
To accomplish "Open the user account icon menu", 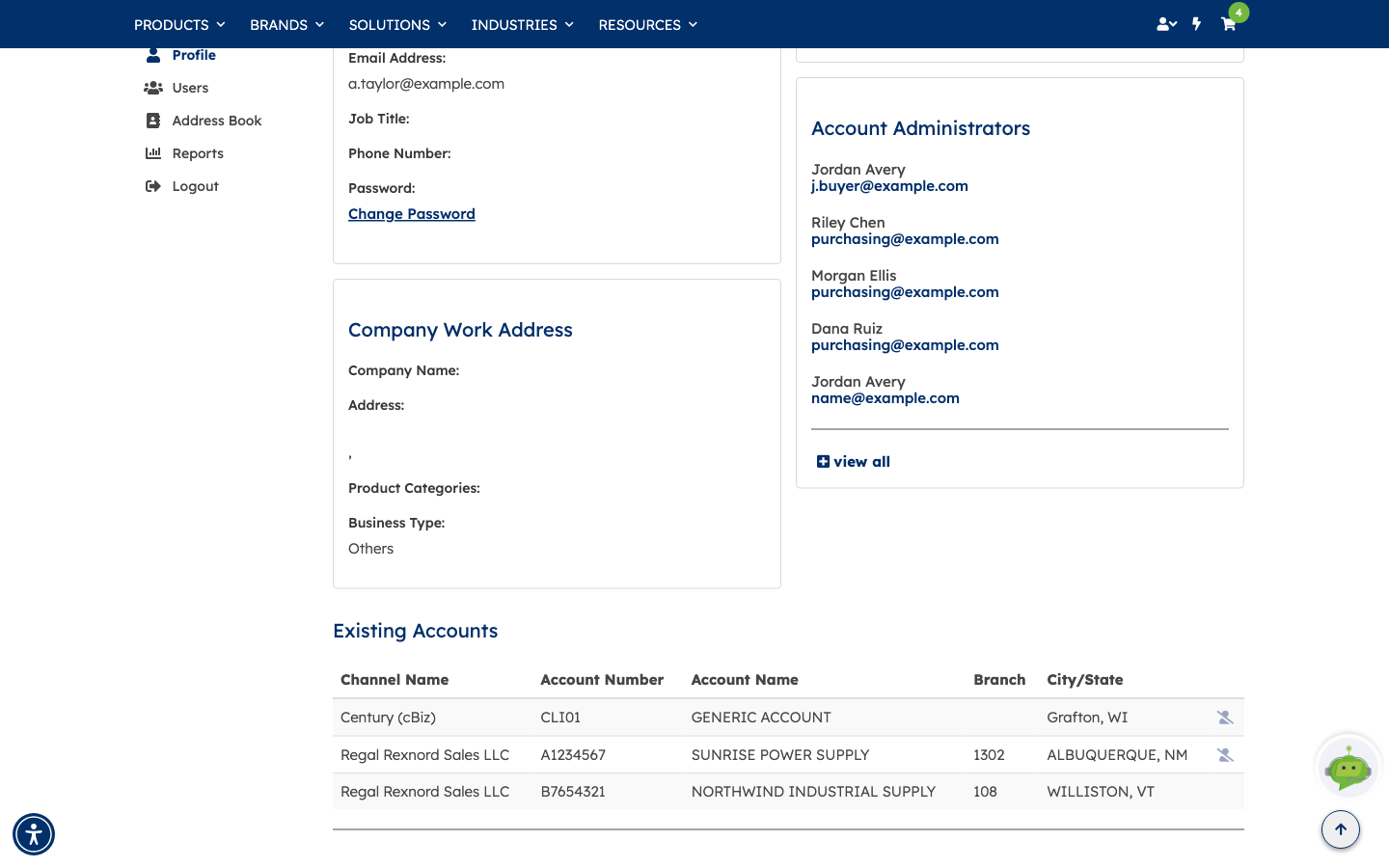I will [x=1166, y=24].
